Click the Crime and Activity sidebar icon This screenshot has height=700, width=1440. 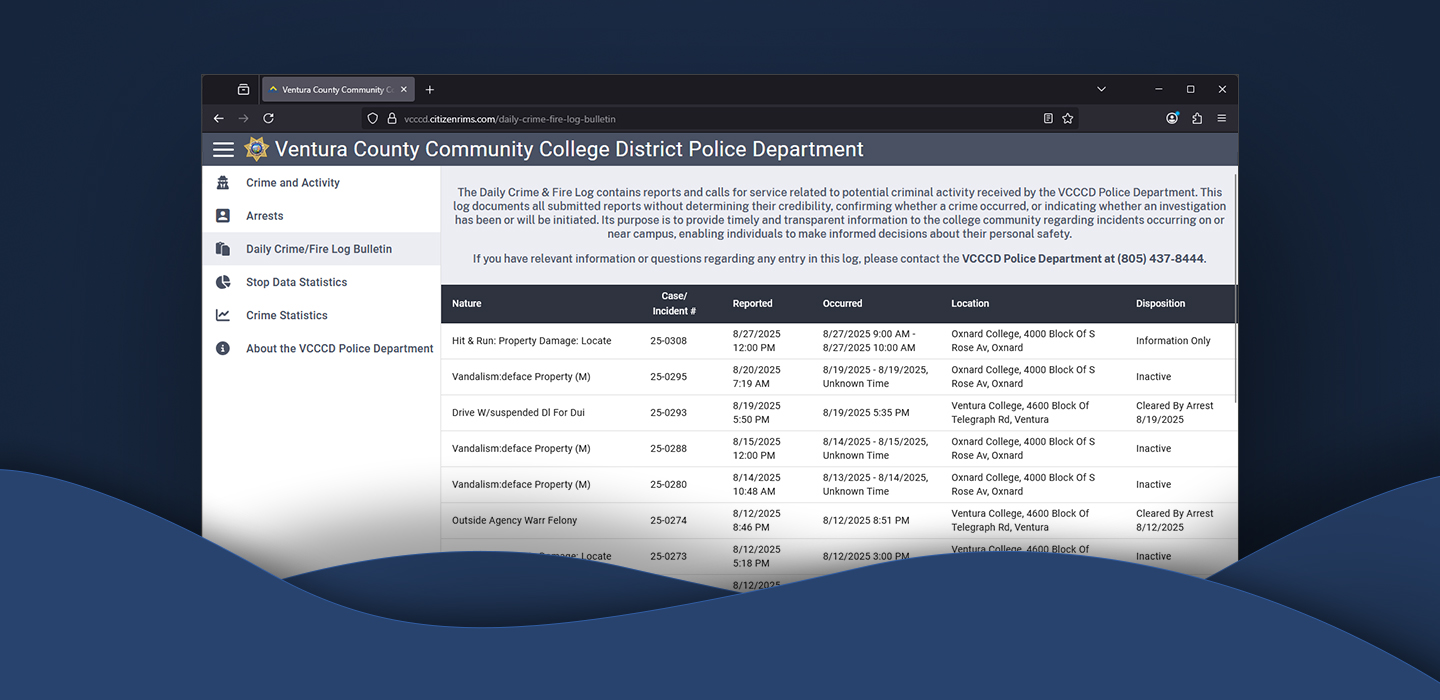[223, 183]
